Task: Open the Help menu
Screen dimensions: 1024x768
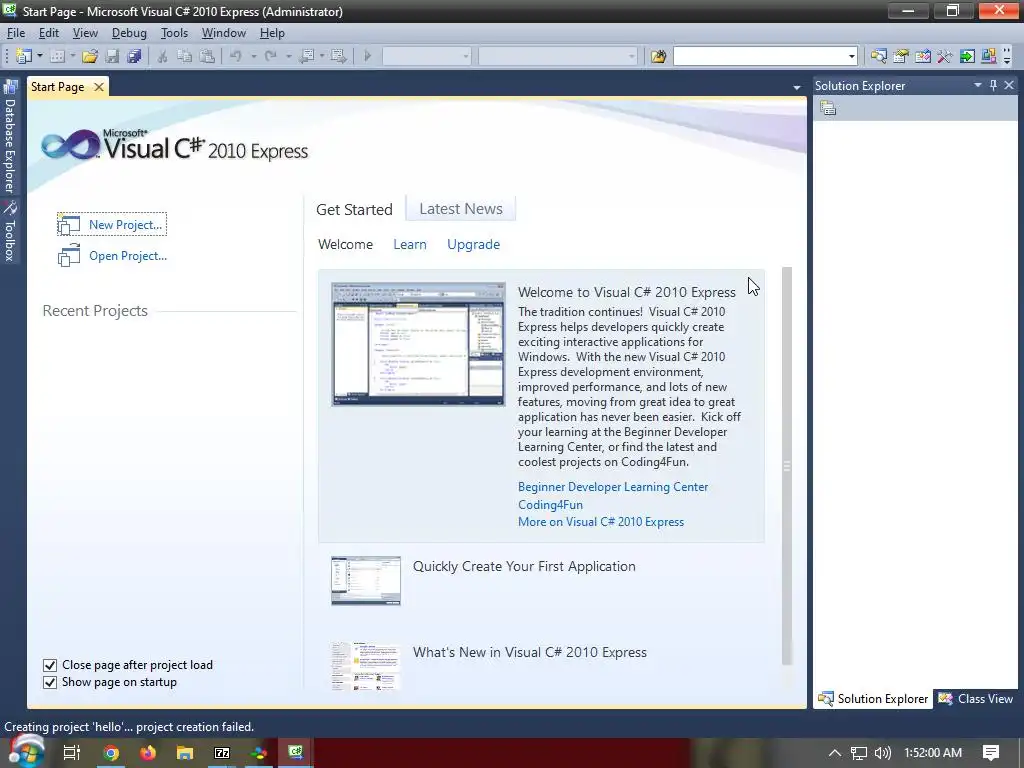Action: click(272, 33)
